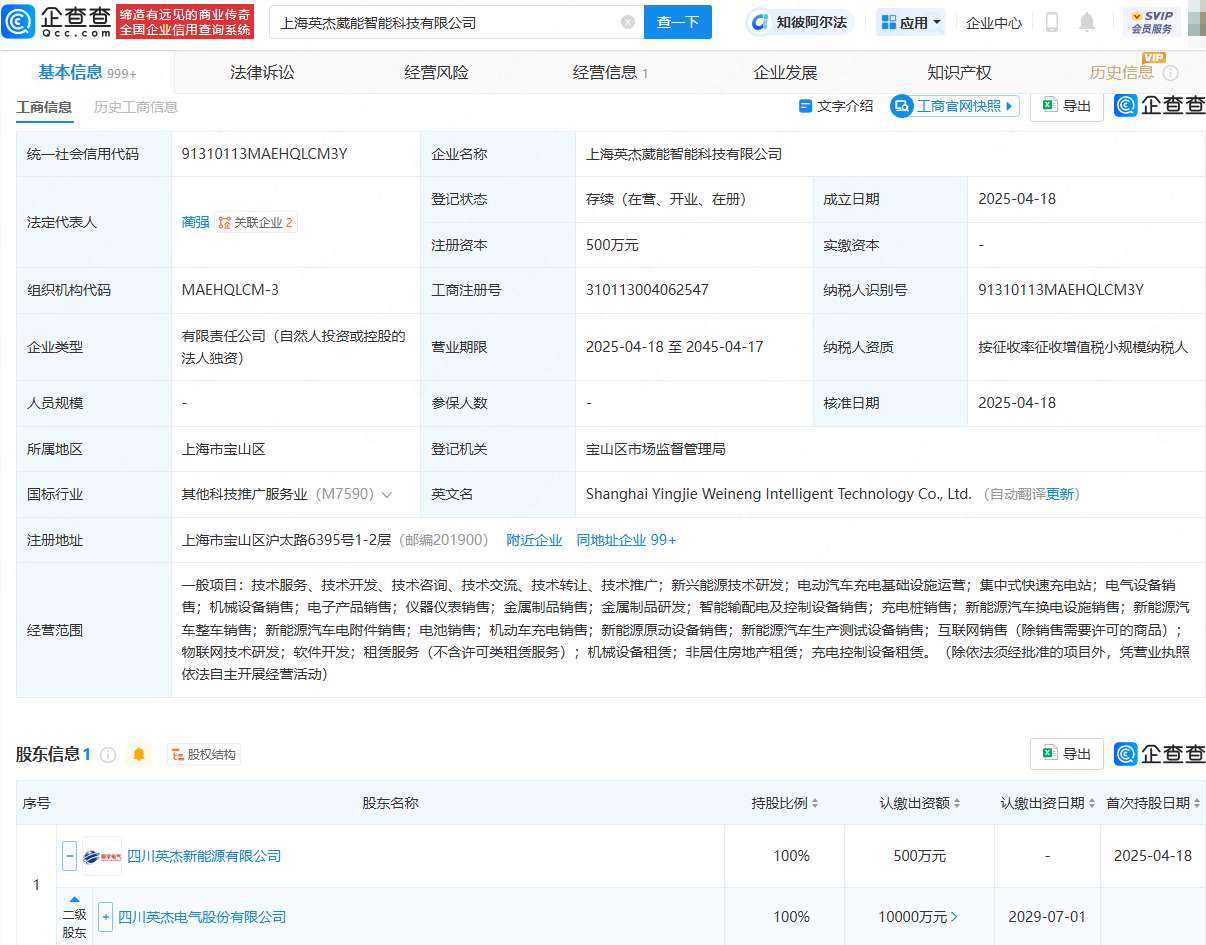
Task: Switch to the 法律诉讼 tab
Action: [x=262, y=72]
